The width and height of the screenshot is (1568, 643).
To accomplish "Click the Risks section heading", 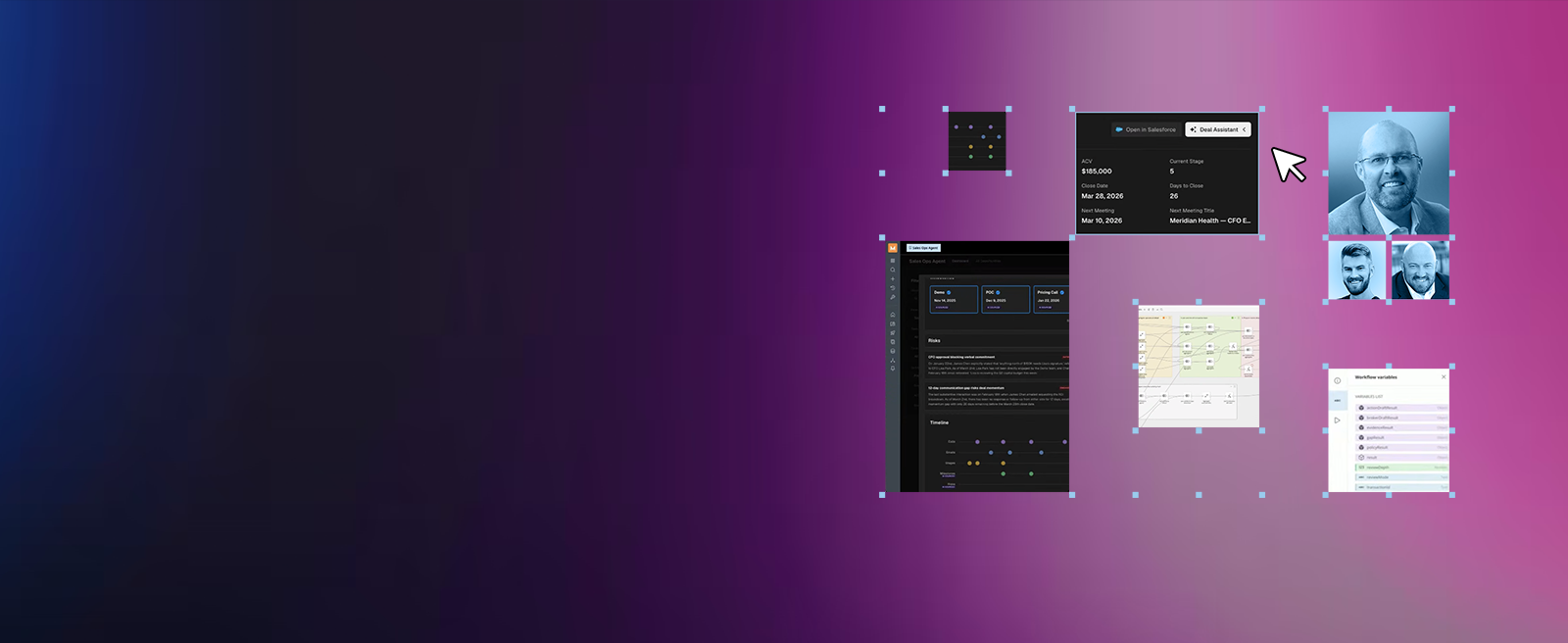I will [934, 341].
